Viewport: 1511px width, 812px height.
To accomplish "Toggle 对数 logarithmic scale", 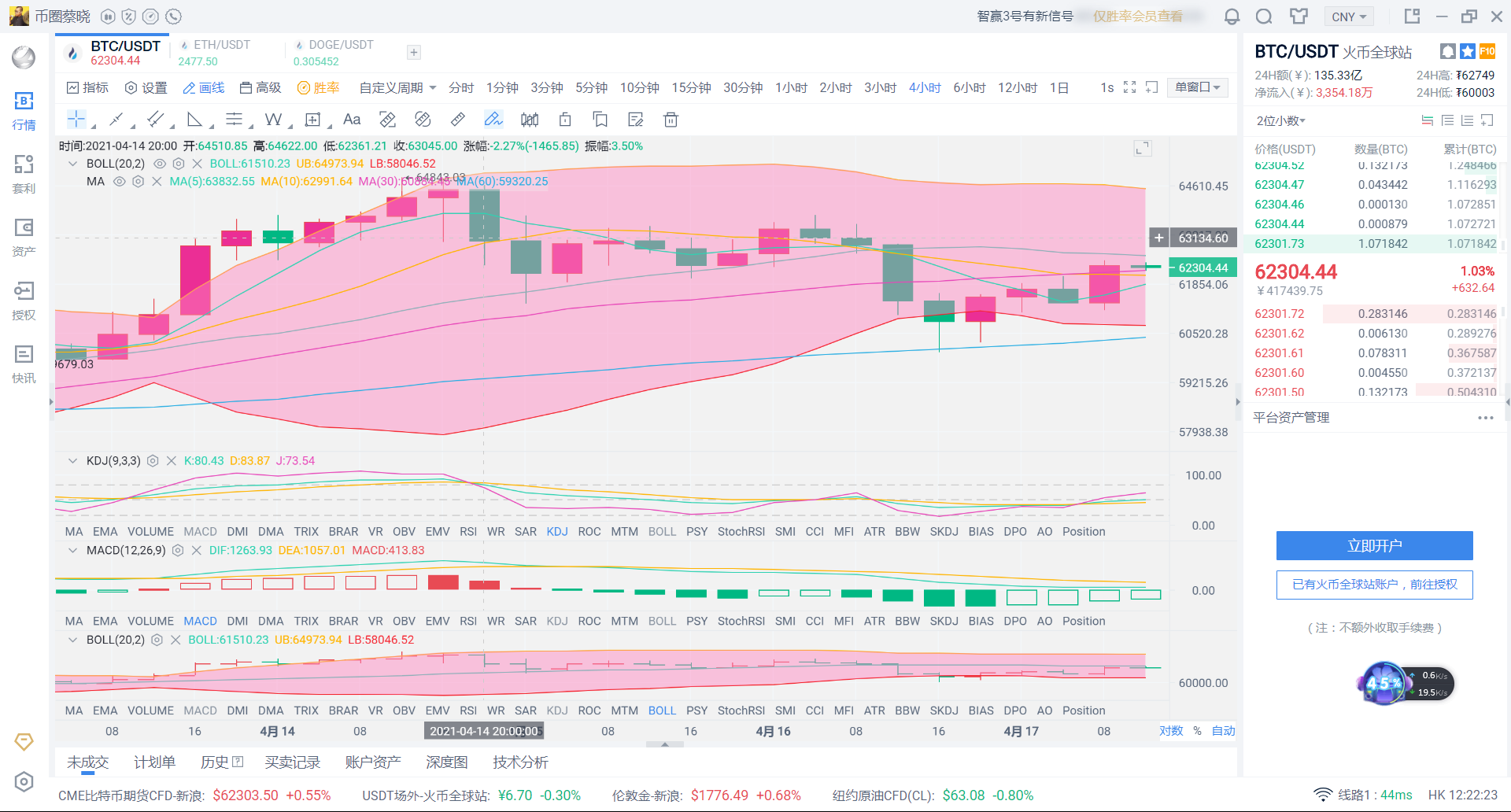I will pos(1171,731).
